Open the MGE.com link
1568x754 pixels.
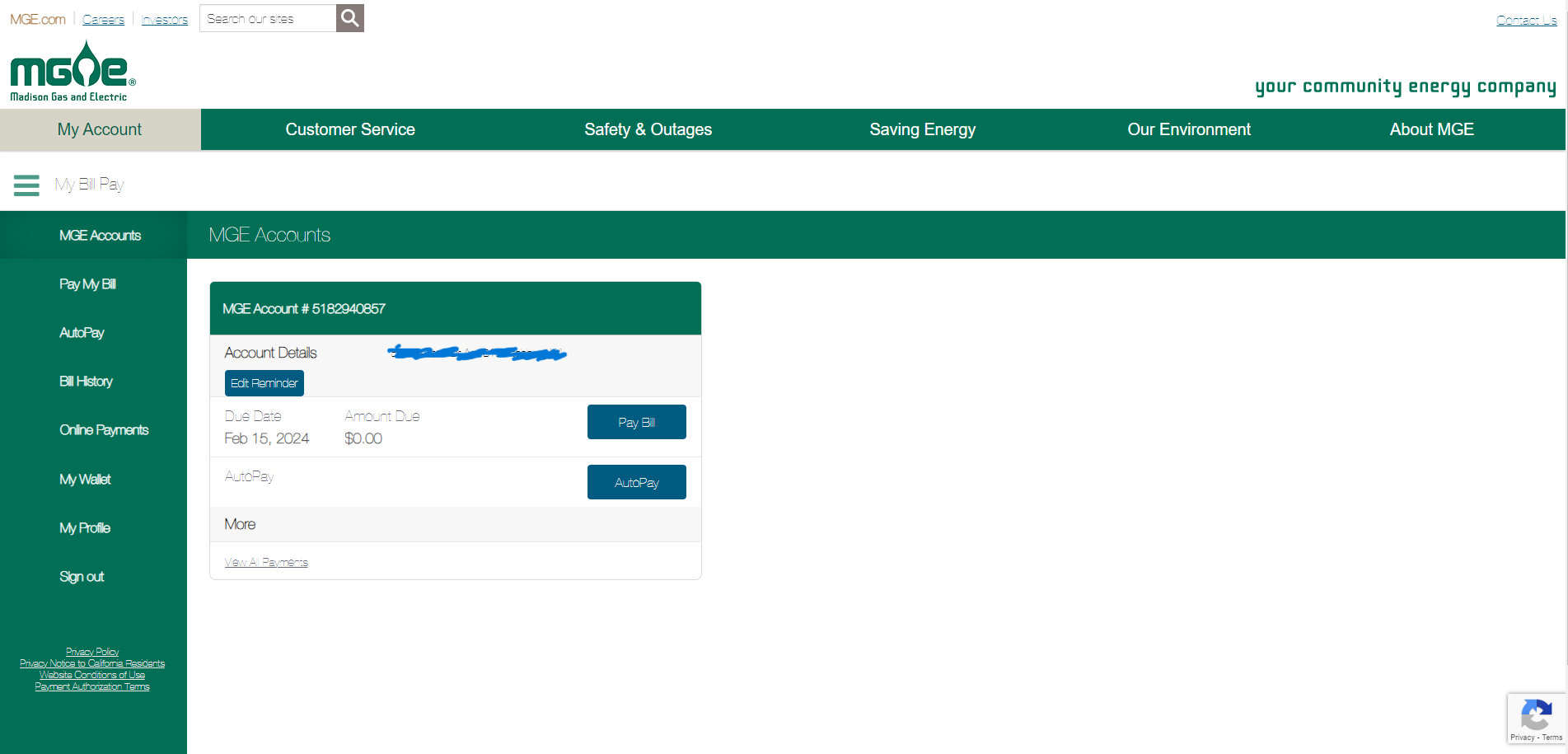coord(38,19)
